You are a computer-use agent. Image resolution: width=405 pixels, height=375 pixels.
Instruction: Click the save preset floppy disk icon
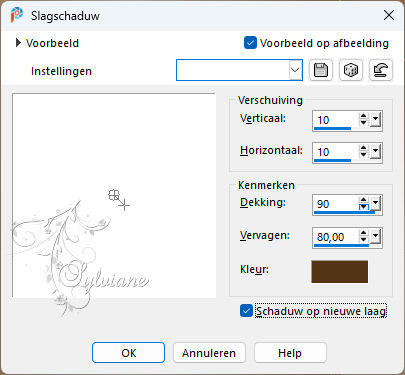321,70
